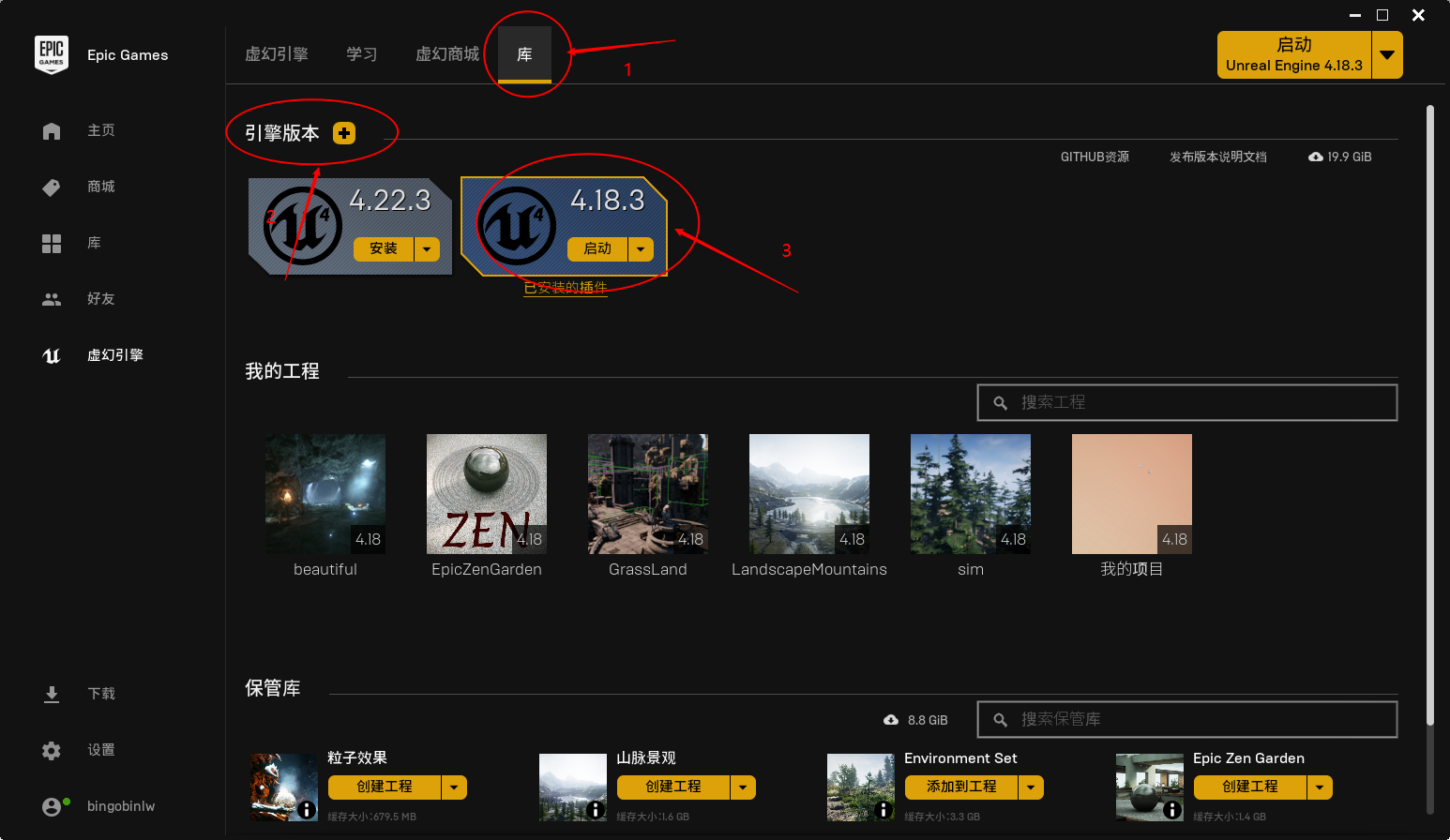The width and height of the screenshot is (1450, 840).
Task: Select the 库 top tab
Action: click(524, 54)
